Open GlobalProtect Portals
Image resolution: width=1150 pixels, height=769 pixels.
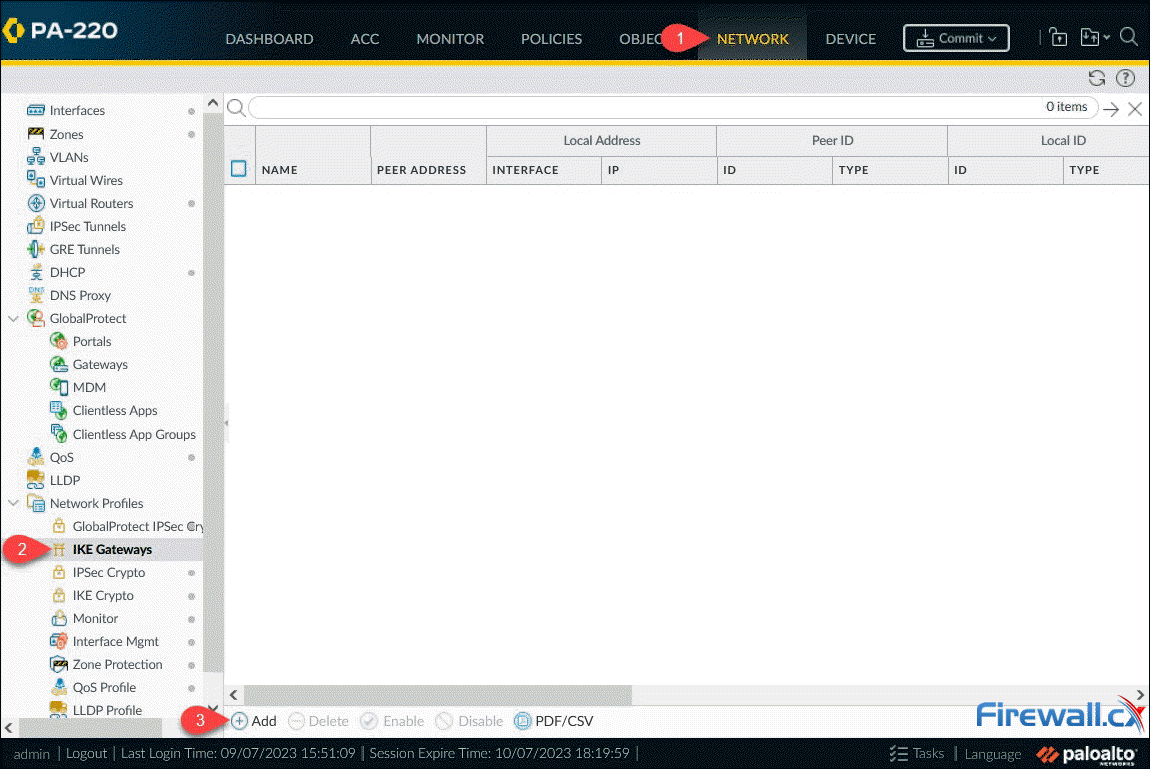point(92,342)
